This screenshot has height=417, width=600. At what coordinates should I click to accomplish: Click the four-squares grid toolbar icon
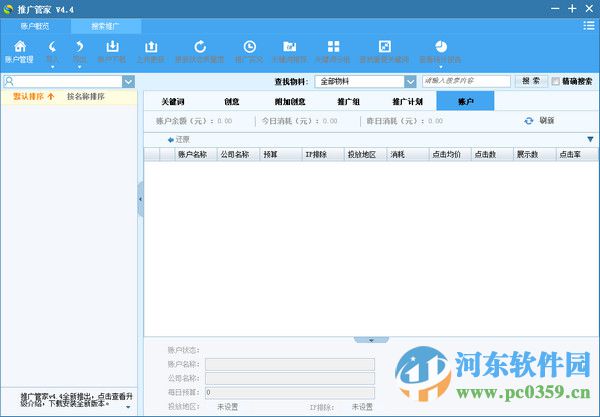point(334,47)
